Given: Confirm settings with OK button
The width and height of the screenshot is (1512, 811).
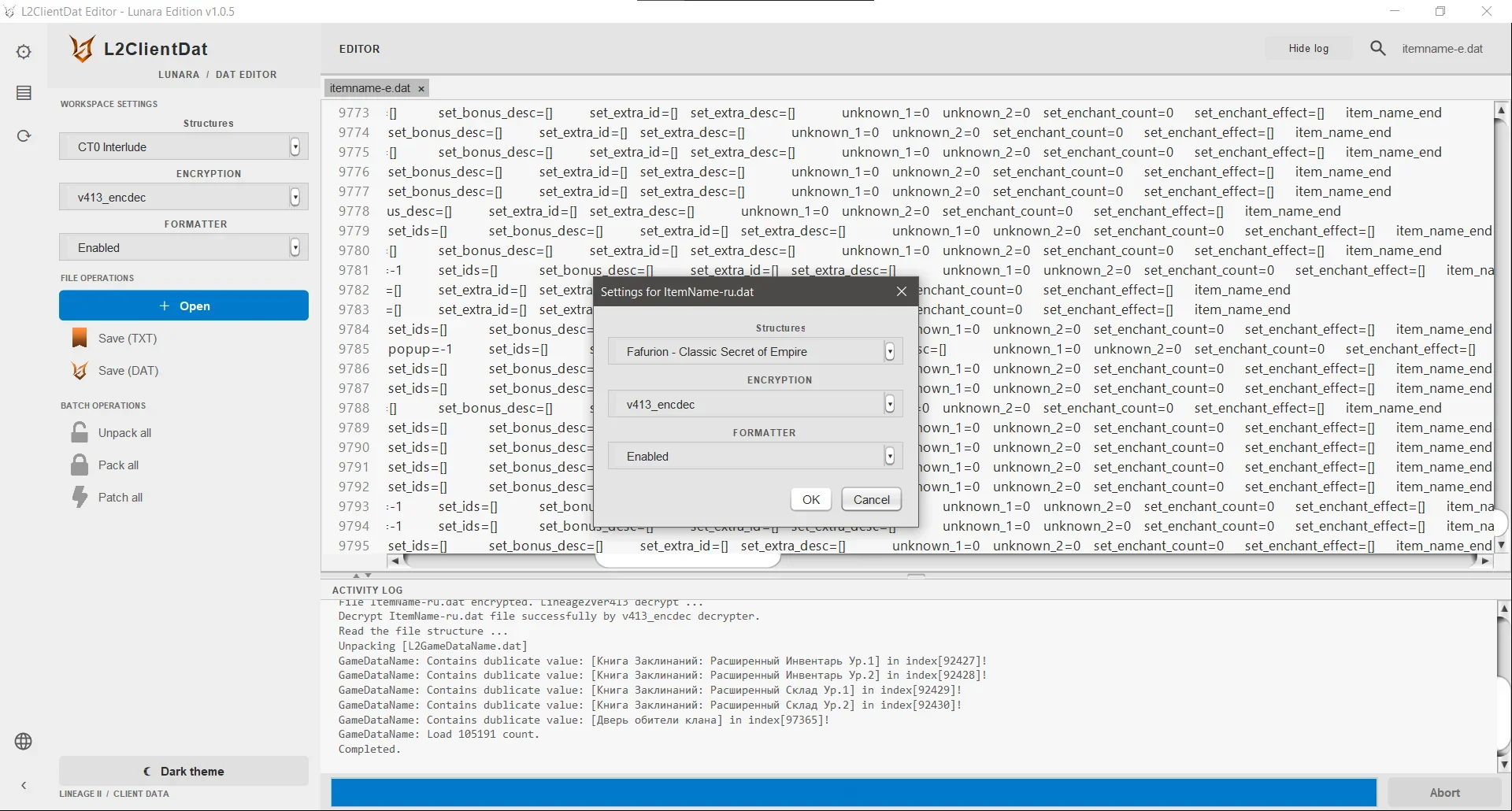Looking at the screenshot, I should (x=811, y=499).
